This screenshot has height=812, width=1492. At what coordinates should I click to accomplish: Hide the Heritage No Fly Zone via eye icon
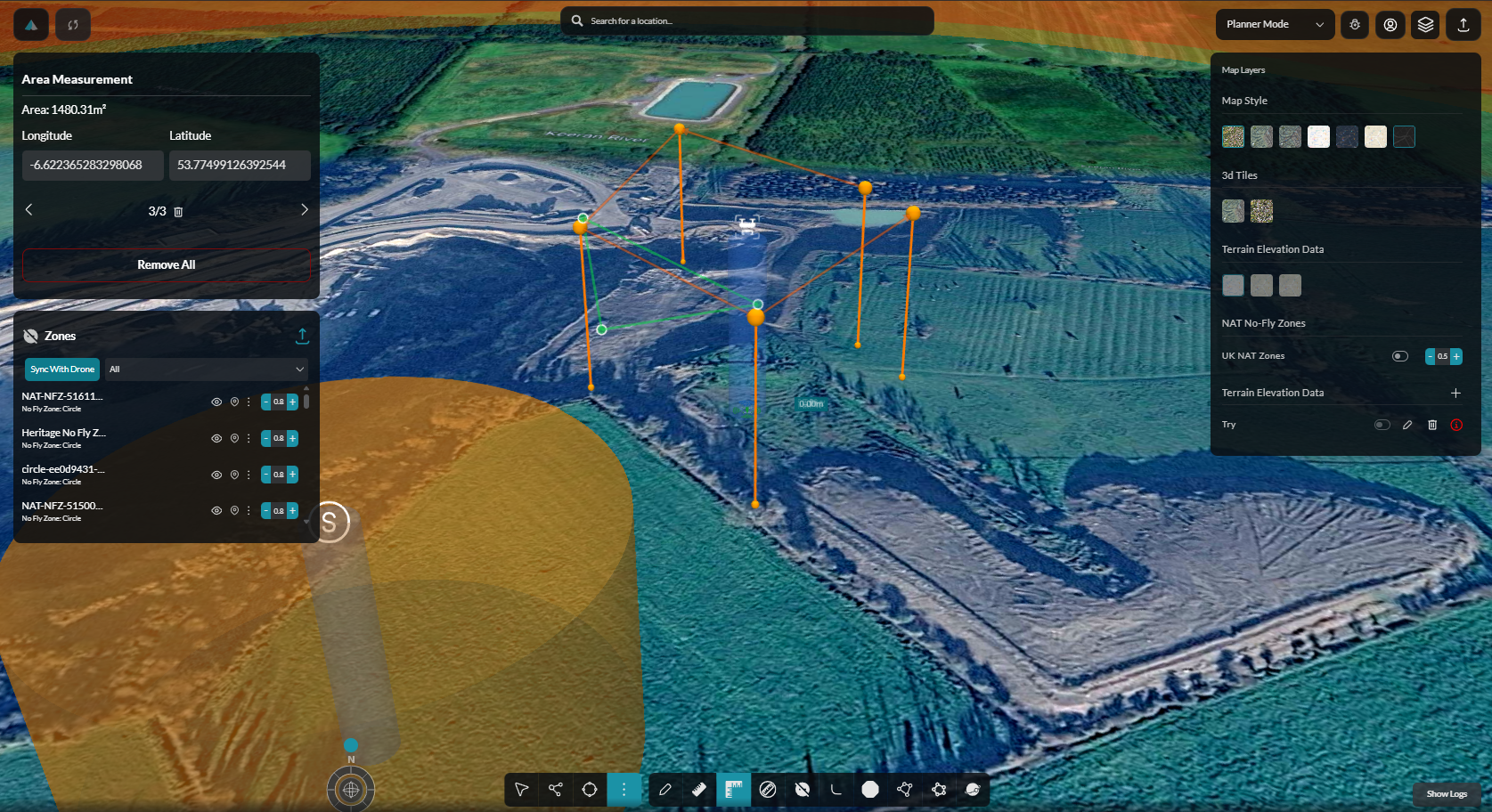pos(216,438)
